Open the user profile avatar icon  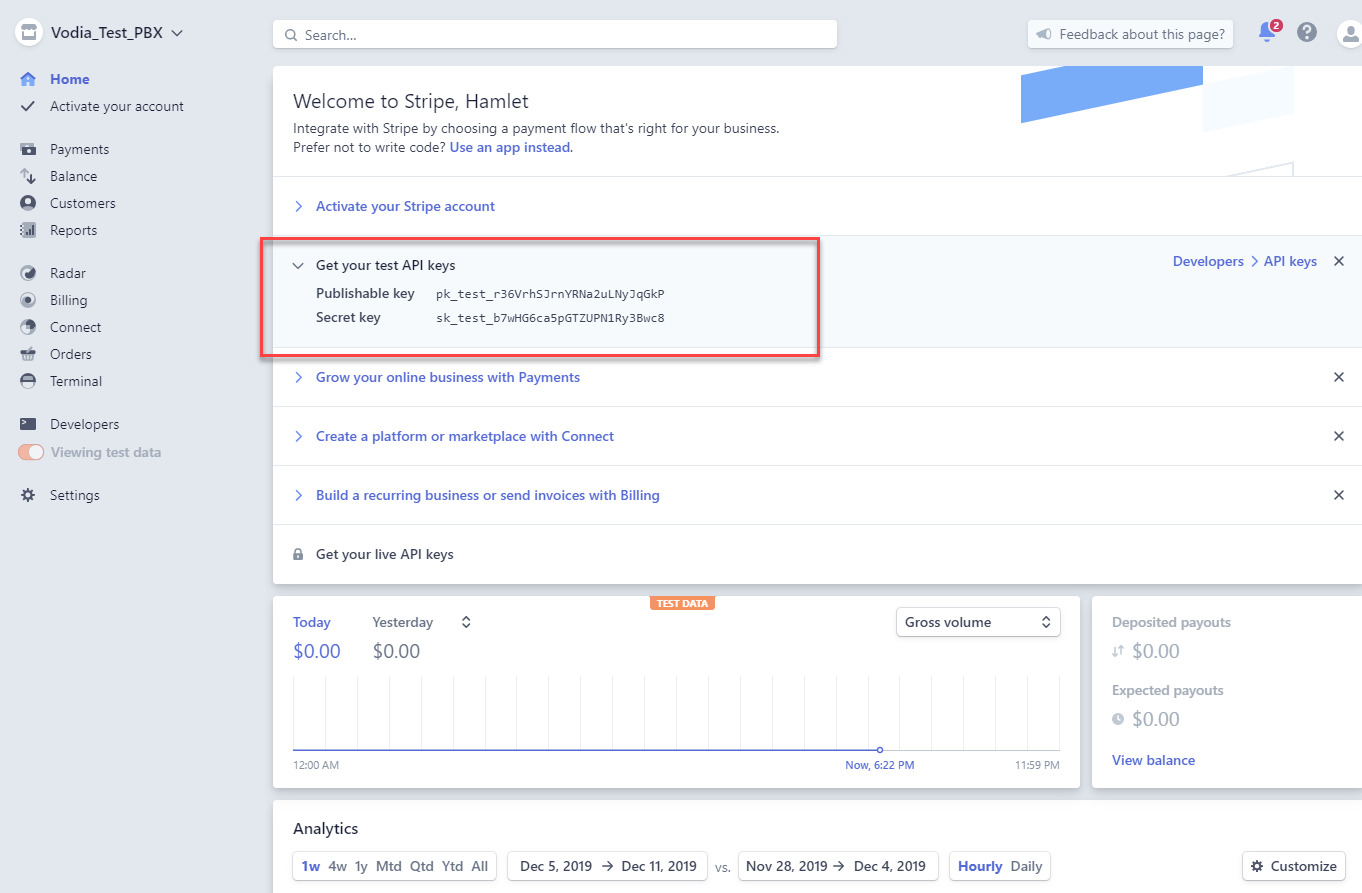pyautogui.click(x=1350, y=33)
